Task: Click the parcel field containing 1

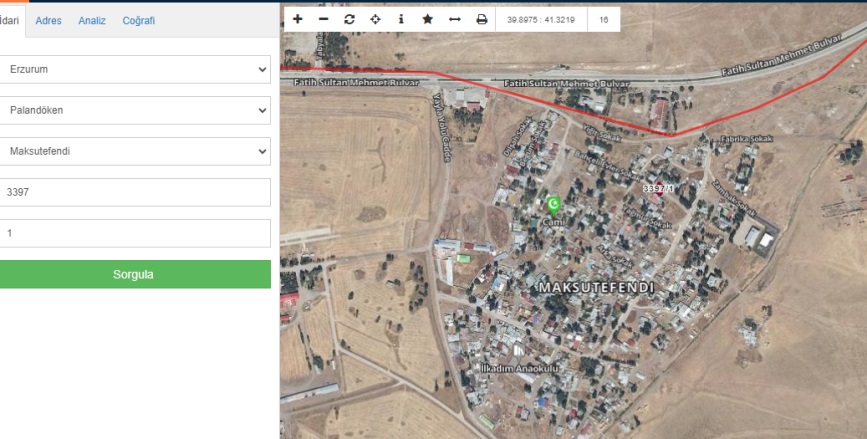Action: [135, 233]
